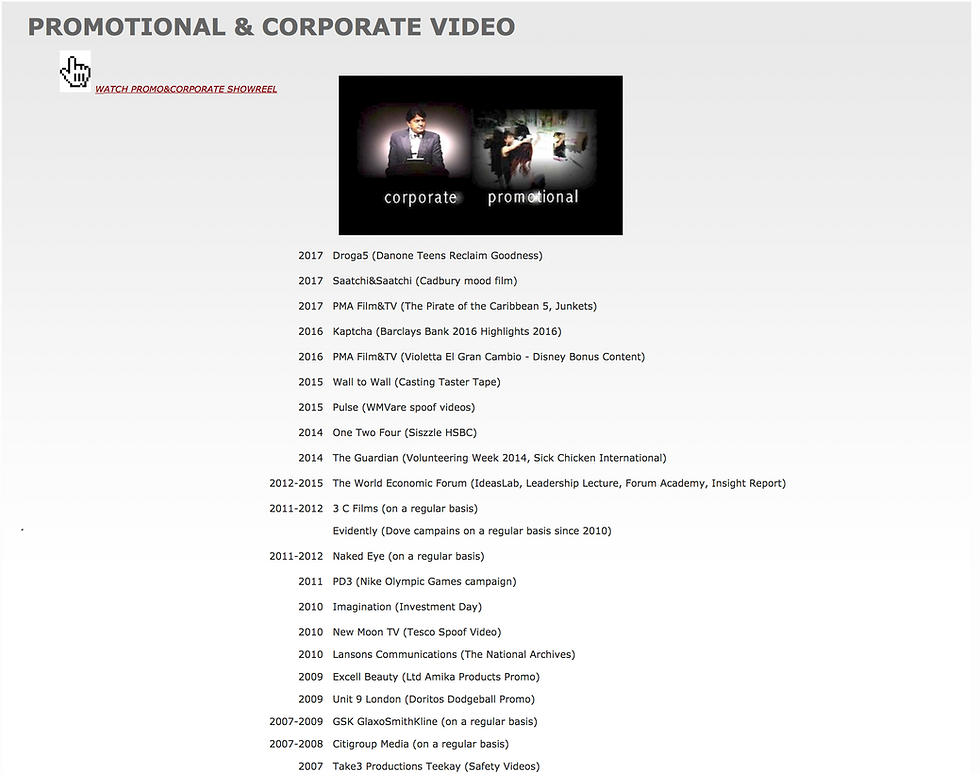This screenshot has width=980, height=774.
Task: Click the pointing hand cursor icon
Action: click(75, 71)
